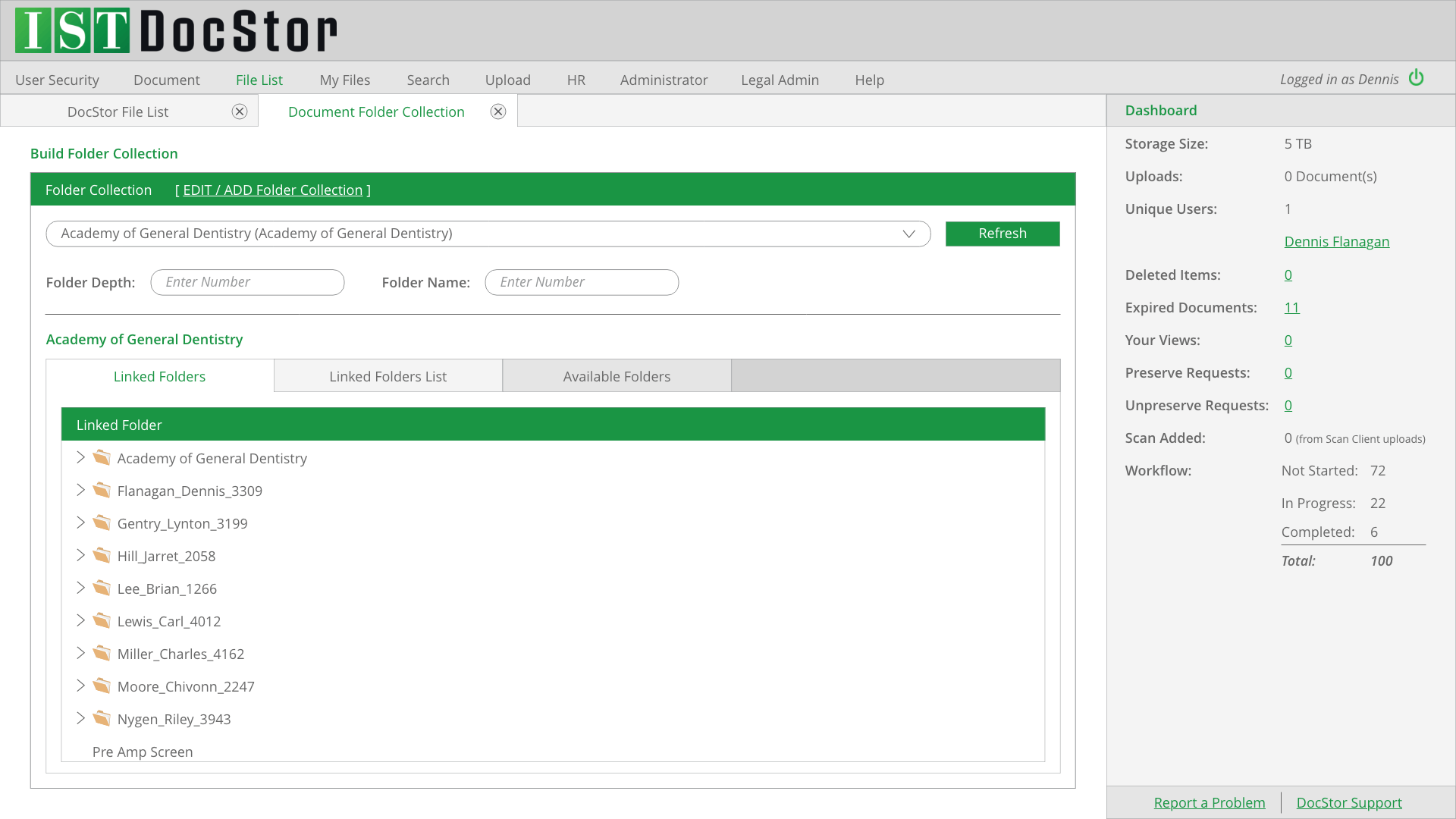Open the Legal Admin menu
The height and width of the screenshot is (819, 1456).
[x=780, y=80]
